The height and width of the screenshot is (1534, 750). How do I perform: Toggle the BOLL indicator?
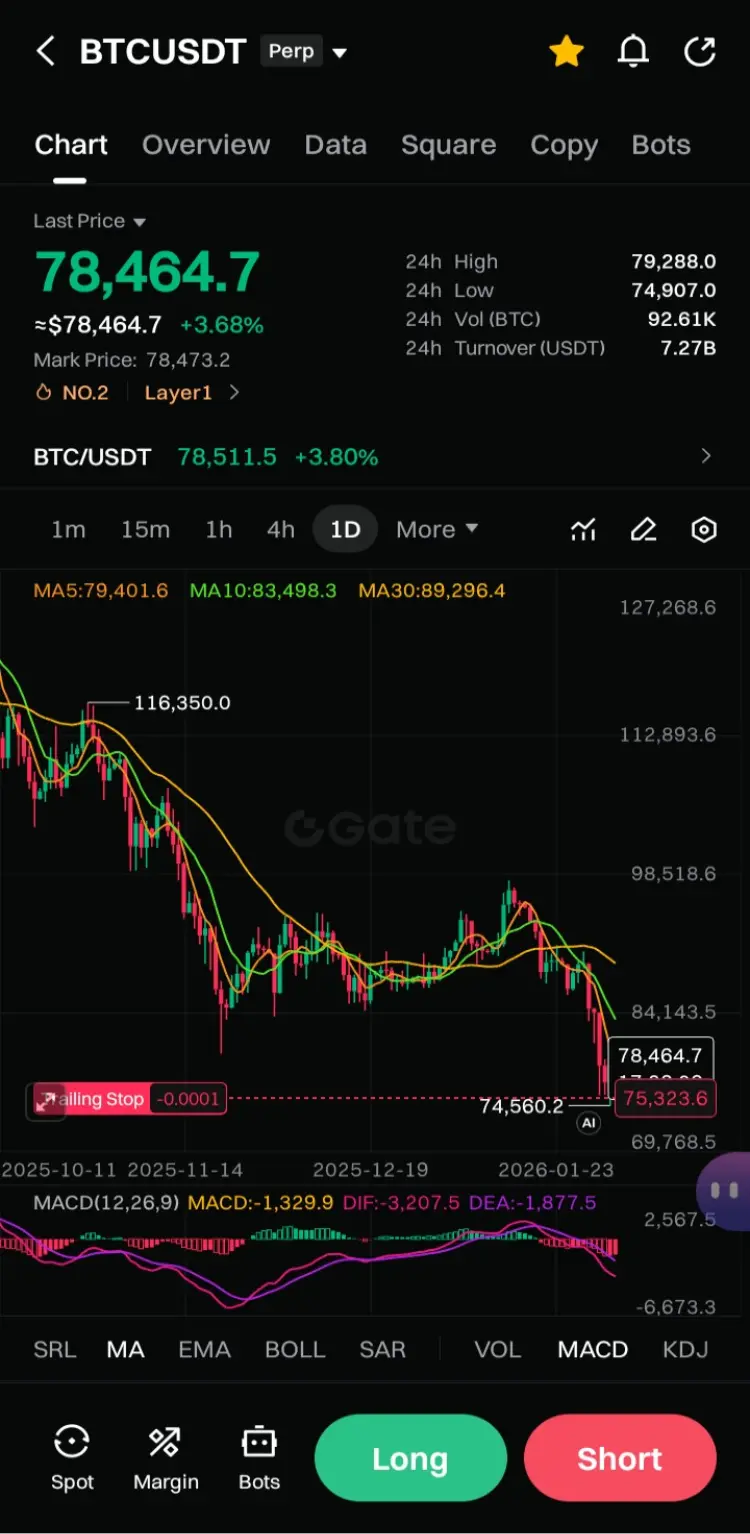(295, 1350)
